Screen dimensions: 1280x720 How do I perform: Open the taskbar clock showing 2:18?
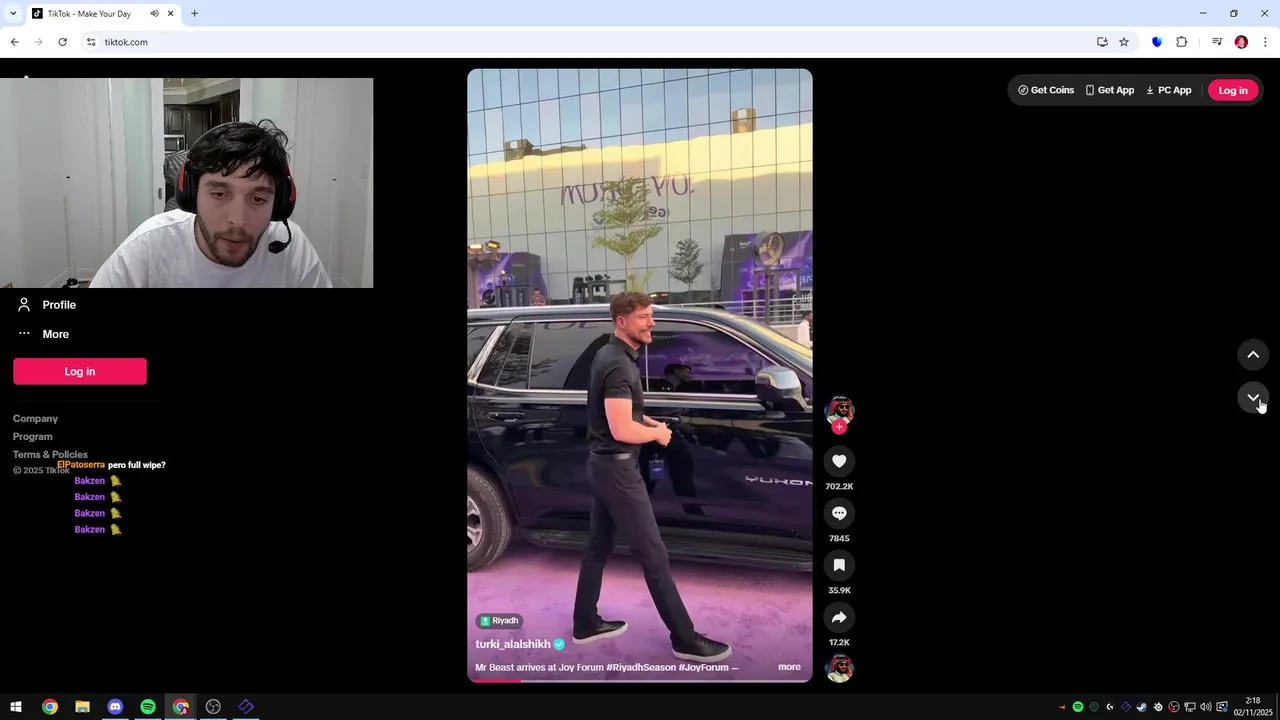[x=1253, y=707]
